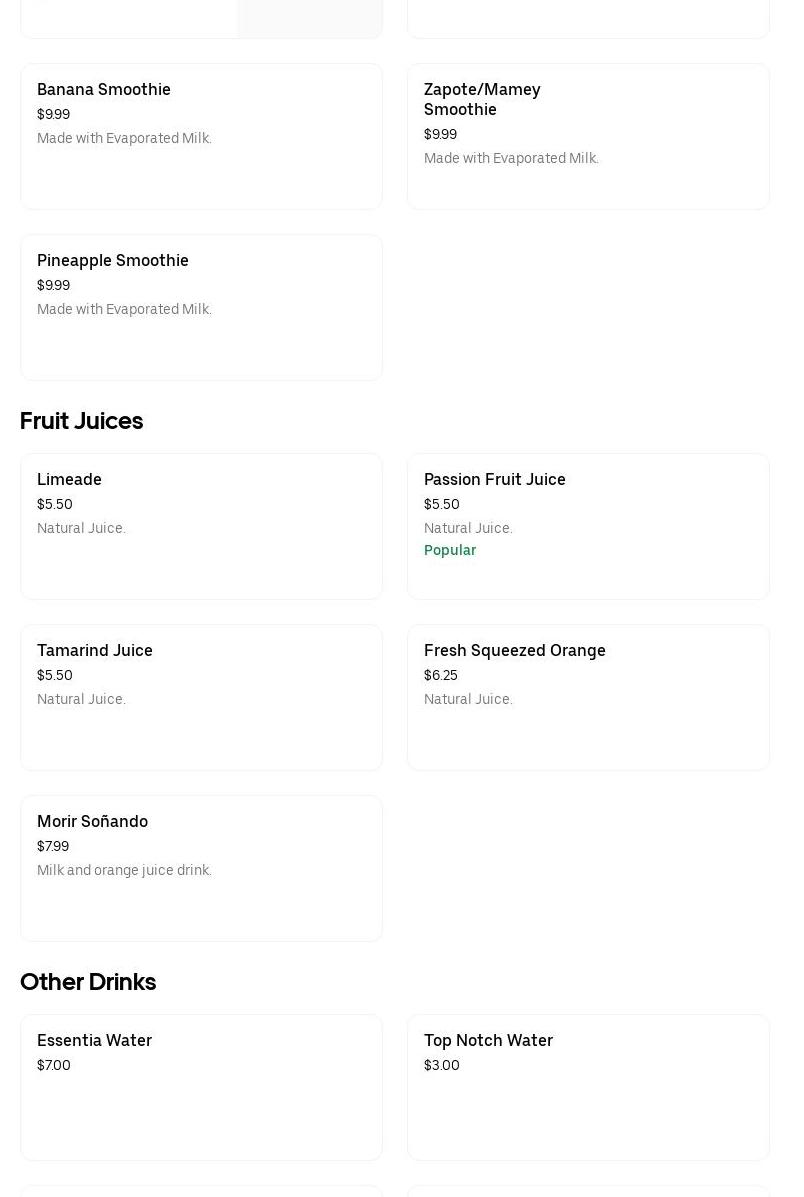
Task: Click the $3.00 price of Top Notch Water
Action: [x=442, y=1066]
